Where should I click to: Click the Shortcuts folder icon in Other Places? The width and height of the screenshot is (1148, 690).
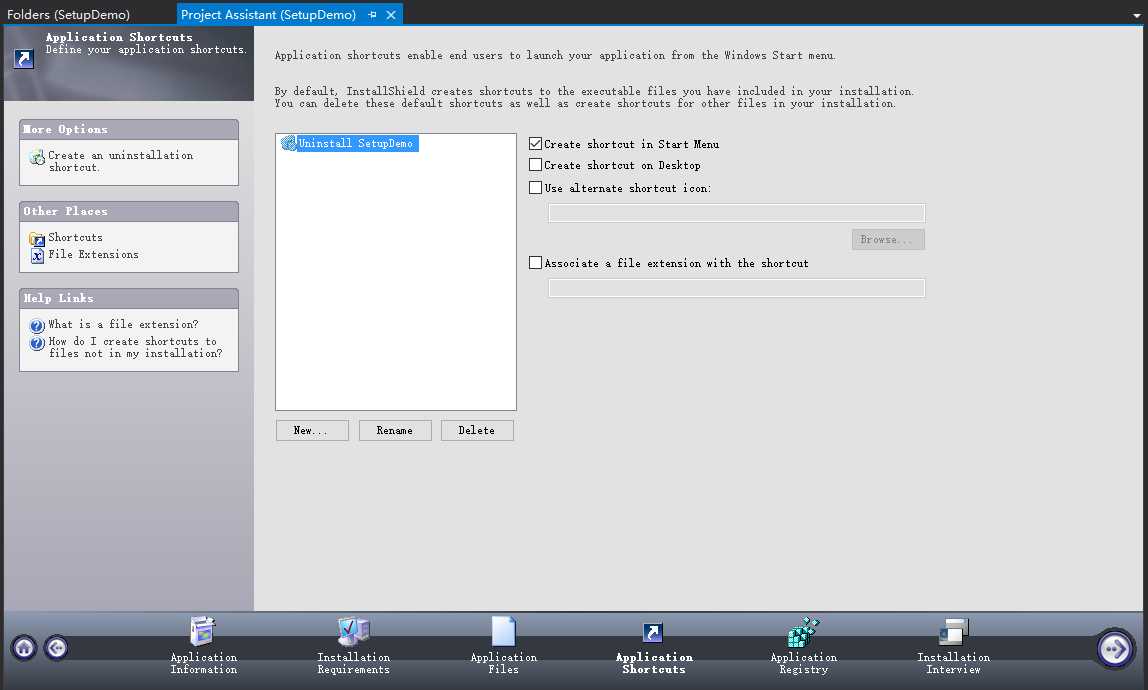pyautogui.click(x=37, y=239)
